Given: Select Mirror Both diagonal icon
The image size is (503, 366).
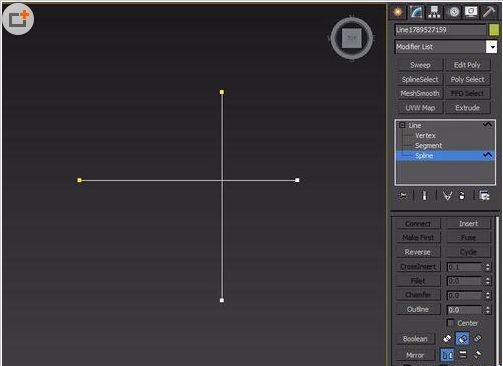Looking at the screenshot, I should coord(477,355).
